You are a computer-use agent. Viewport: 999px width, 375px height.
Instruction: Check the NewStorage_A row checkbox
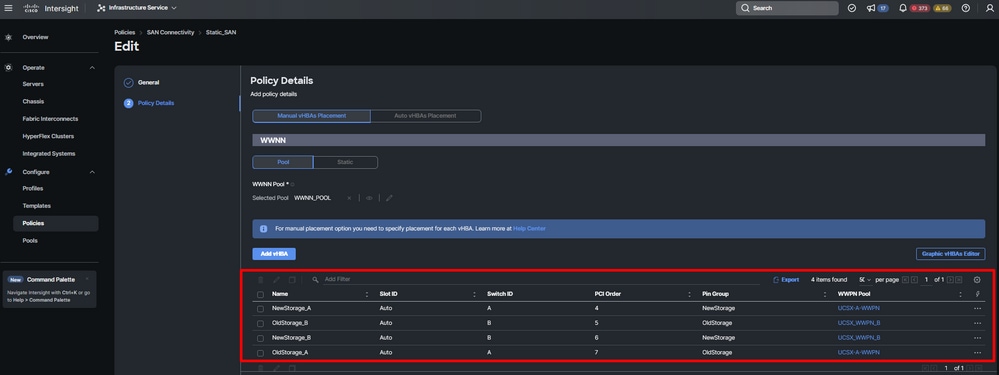[260, 308]
